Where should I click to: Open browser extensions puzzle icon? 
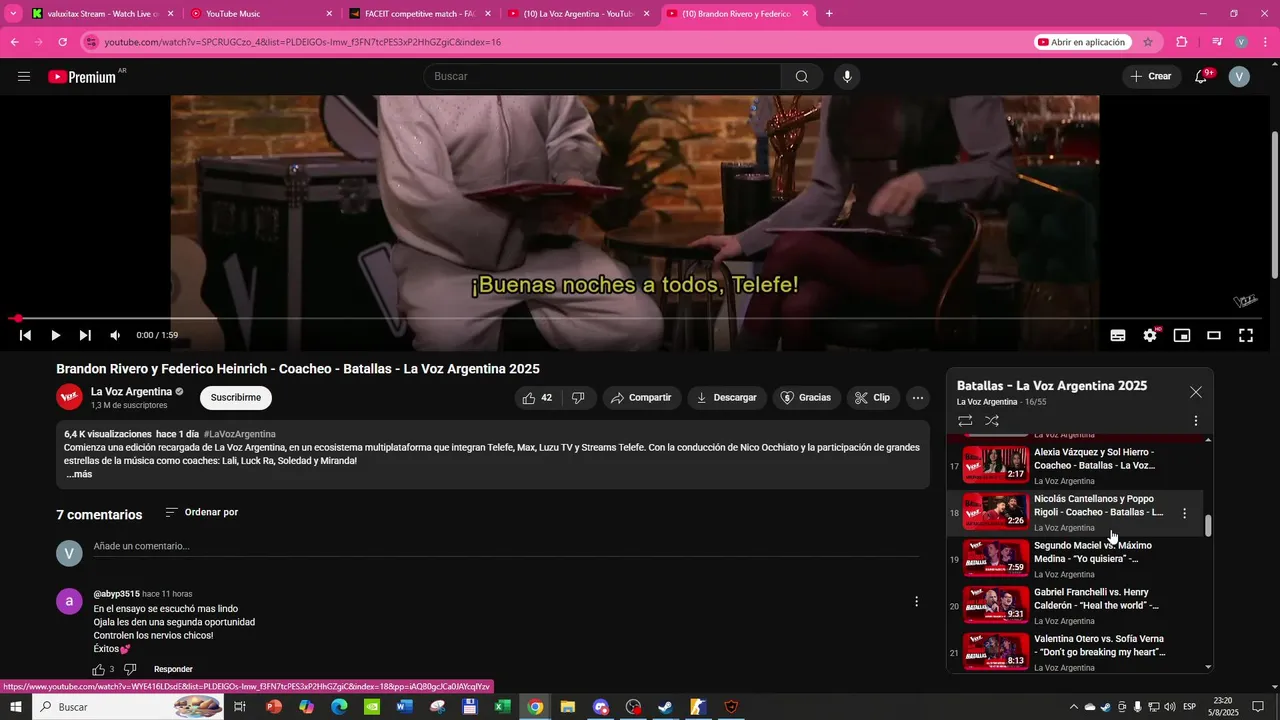[1182, 42]
